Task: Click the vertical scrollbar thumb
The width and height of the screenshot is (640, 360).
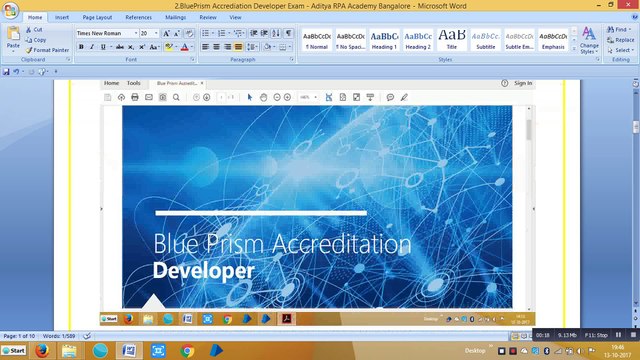Action: (x=636, y=127)
